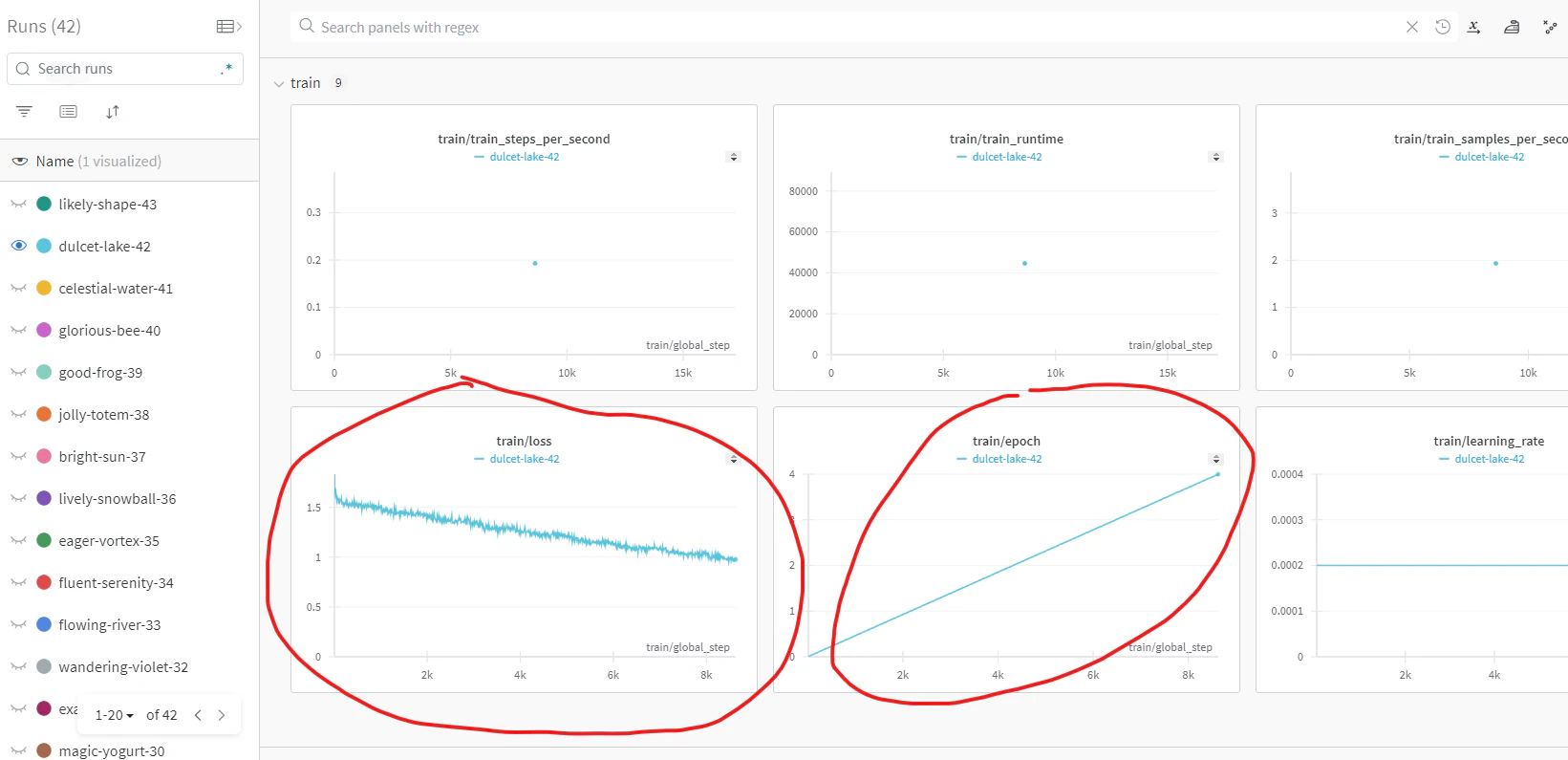Open the runs table expand icon
This screenshot has width=1568, height=760.
(x=229, y=27)
